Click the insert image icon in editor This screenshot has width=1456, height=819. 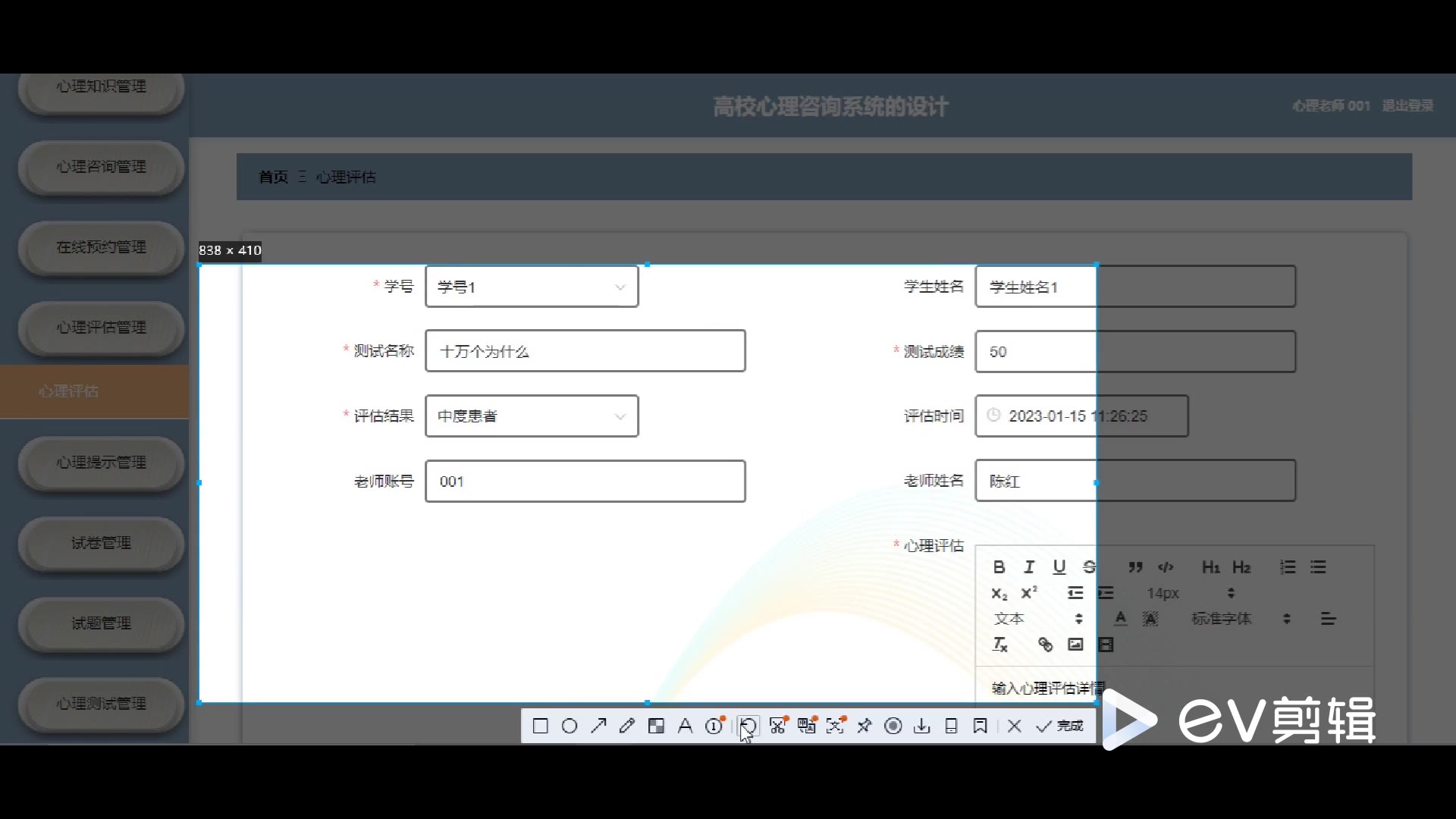pyautogui.click(x=1075, y=645)
